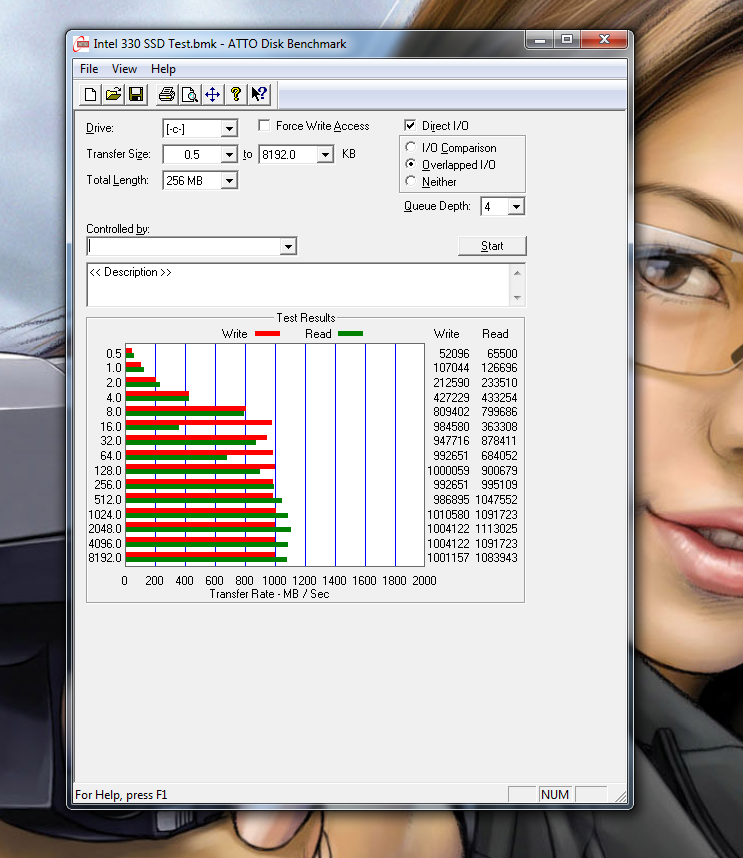The width and height of the screenshot is (743, 858).
Task: Open the minimum Transfer Size dropdown (0.5)
Action: coord(229,155)
